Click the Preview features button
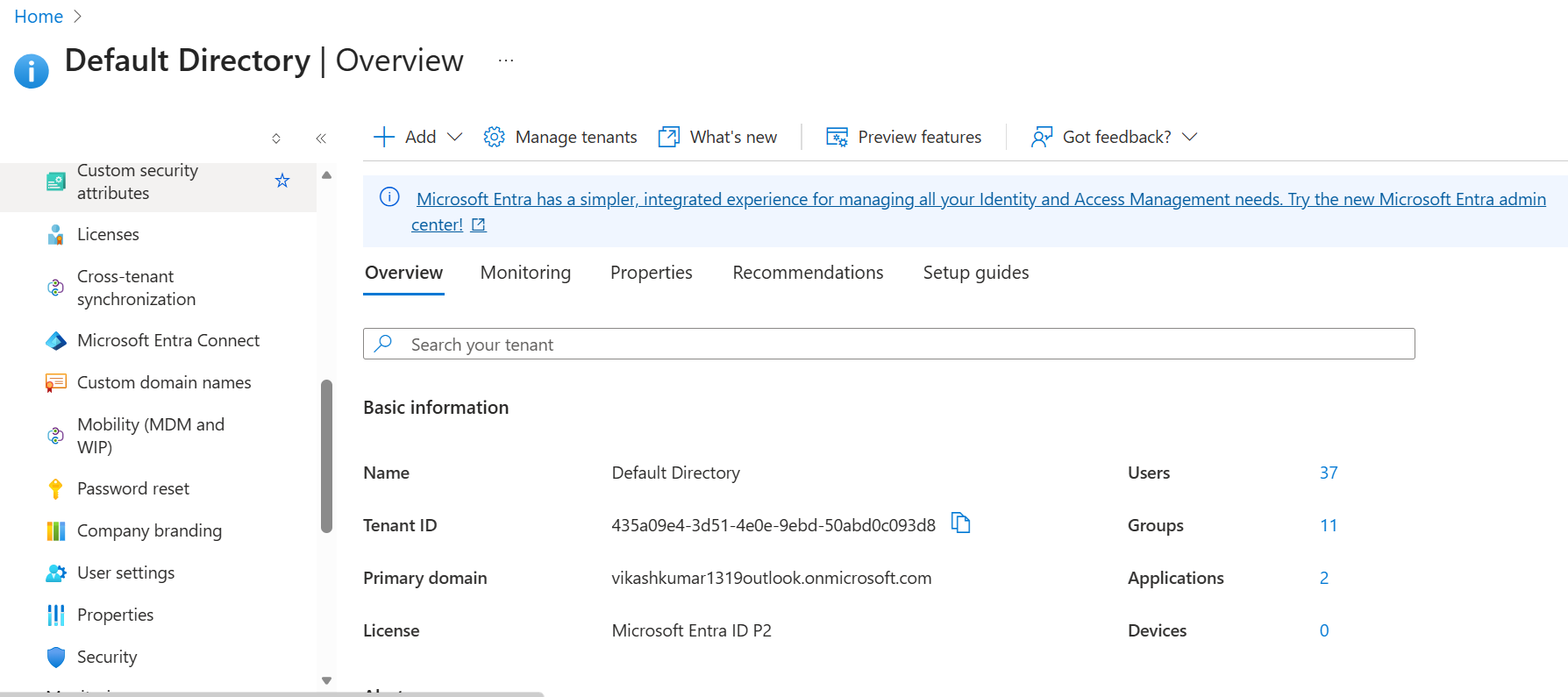This screenshot has width=1568, height=697. 903,137
